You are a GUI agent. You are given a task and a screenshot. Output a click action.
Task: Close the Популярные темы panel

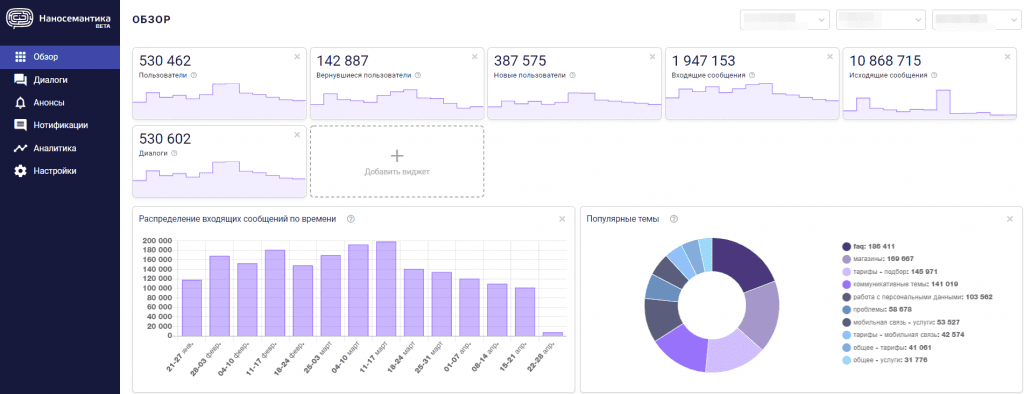click(x=1010, y=219)
